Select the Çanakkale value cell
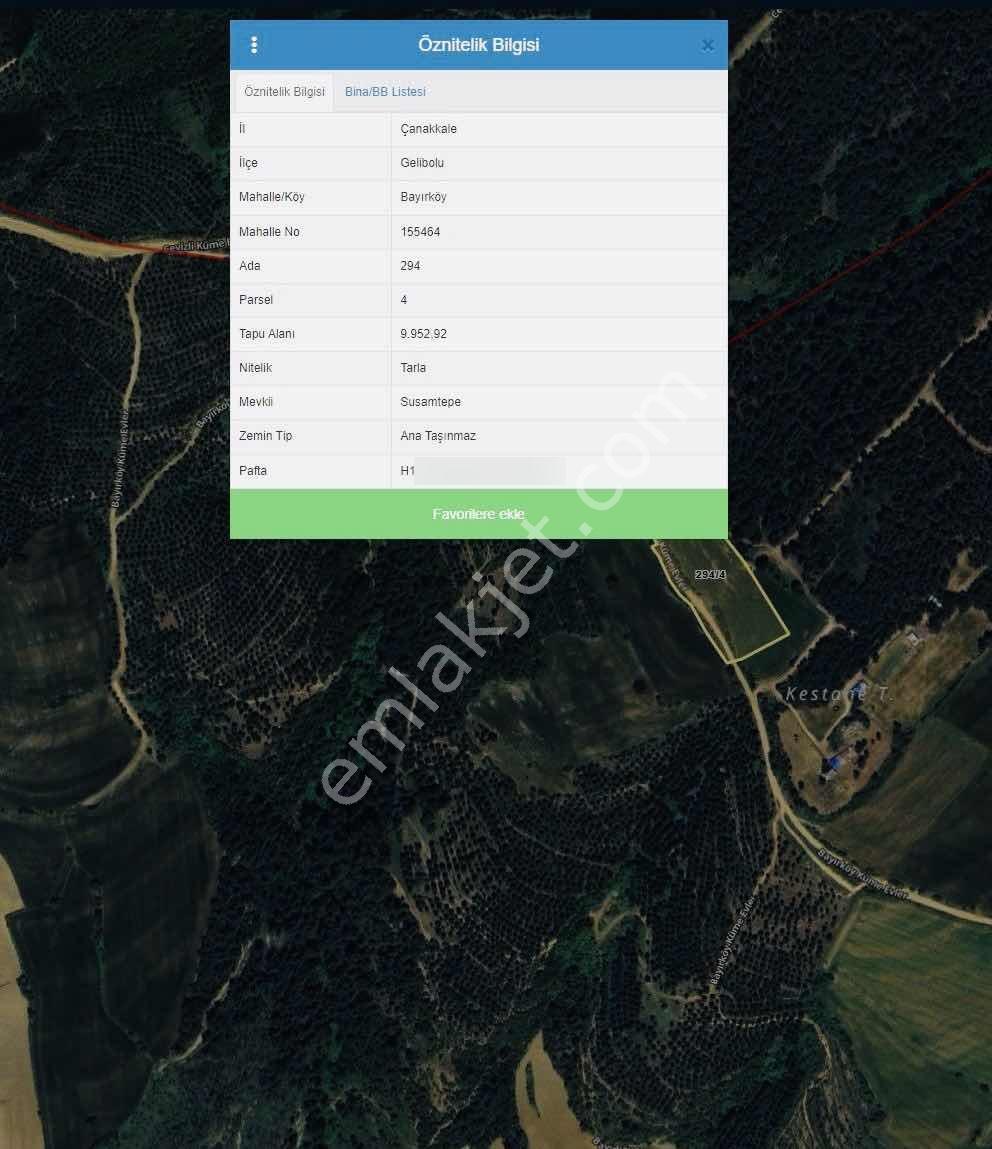 pos(559,129)
